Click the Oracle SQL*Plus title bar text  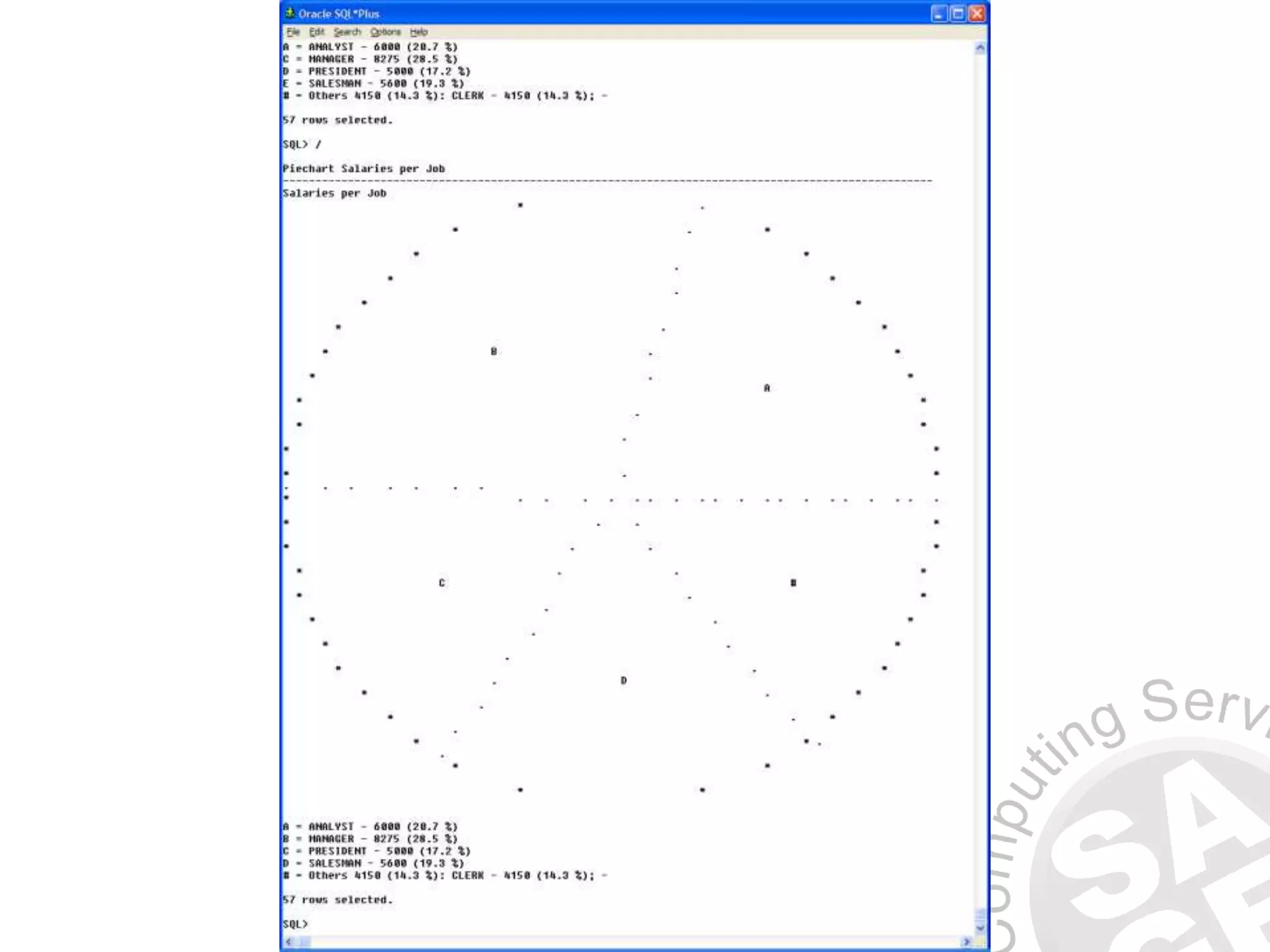coord(339,14)
